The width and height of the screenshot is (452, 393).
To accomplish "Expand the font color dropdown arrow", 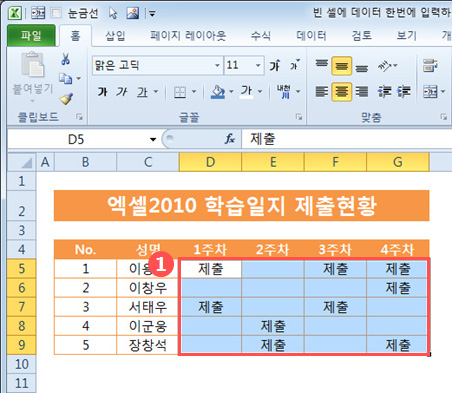I will pyautogui.click(x=260, y=92).
